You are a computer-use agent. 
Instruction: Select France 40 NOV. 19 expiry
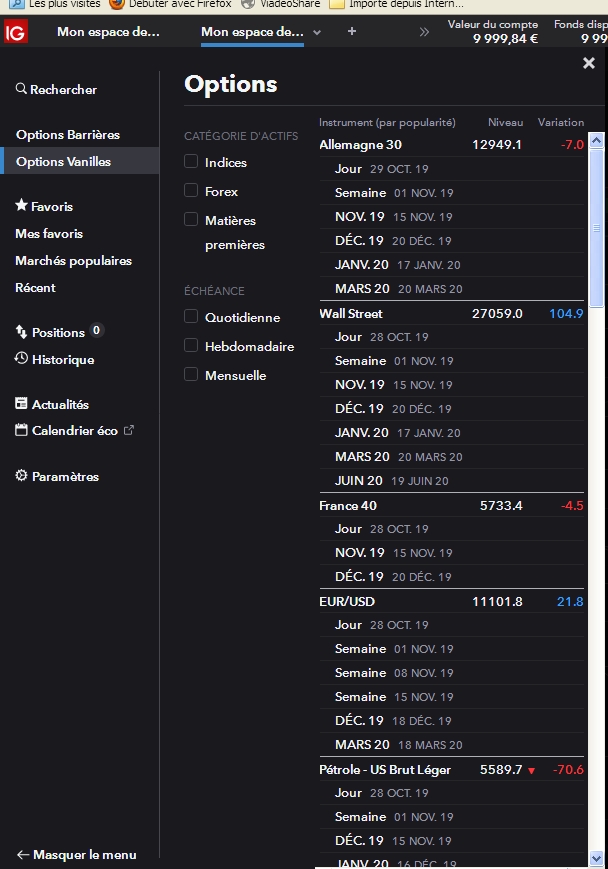coord(452,553)
